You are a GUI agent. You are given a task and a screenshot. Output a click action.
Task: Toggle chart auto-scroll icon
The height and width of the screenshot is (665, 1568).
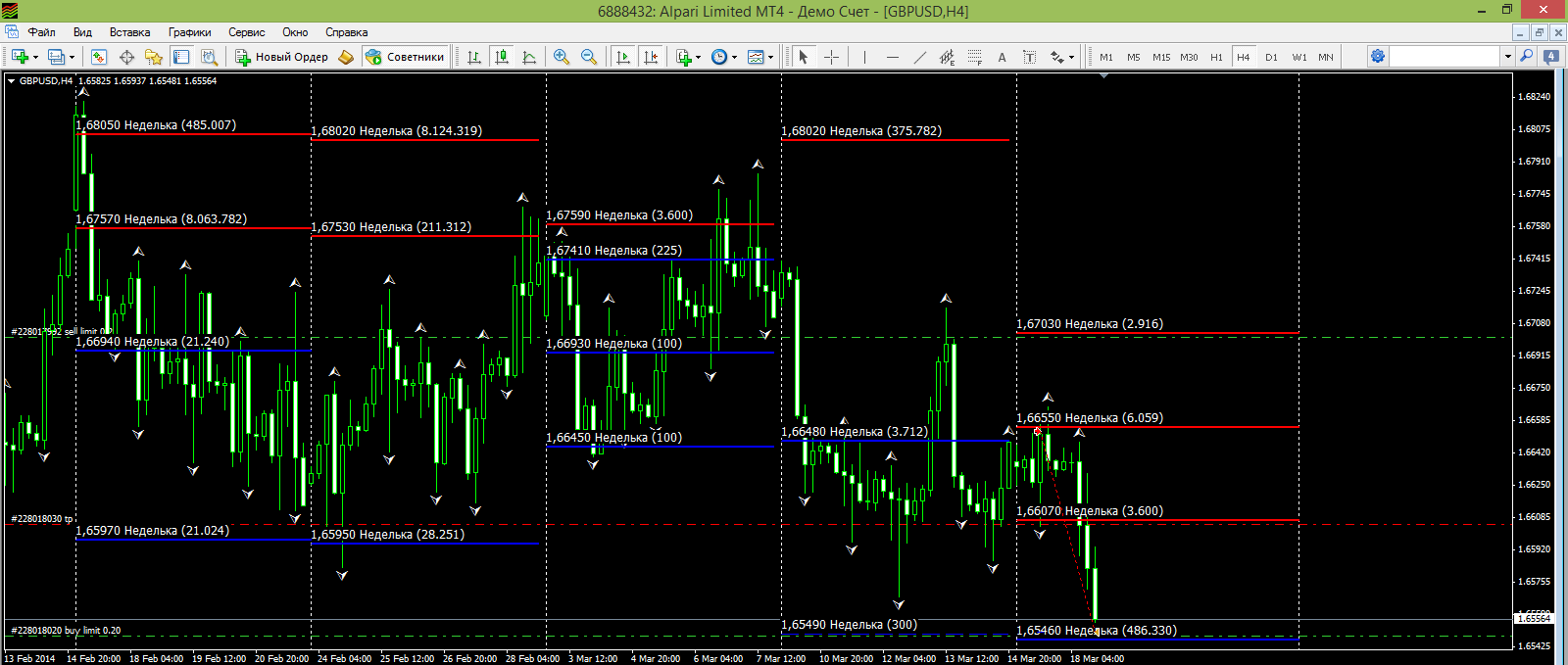coord(623,57)
